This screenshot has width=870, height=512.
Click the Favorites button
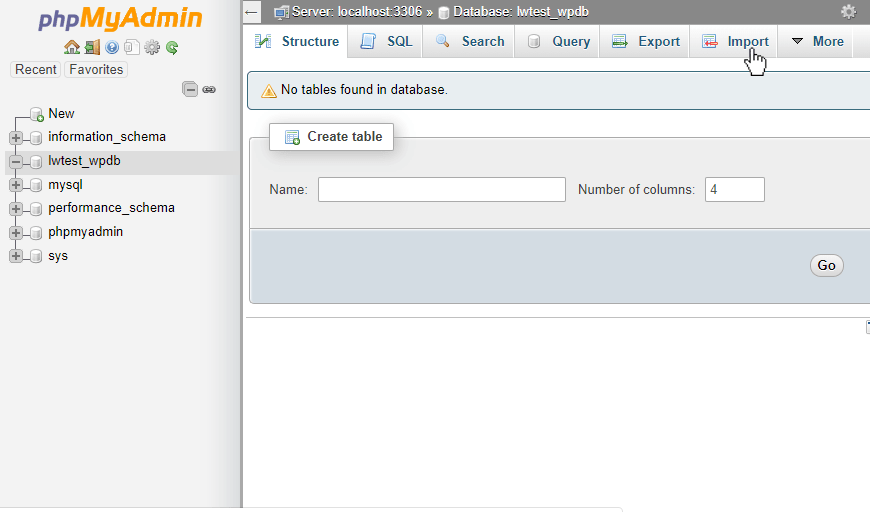(96, 69)
